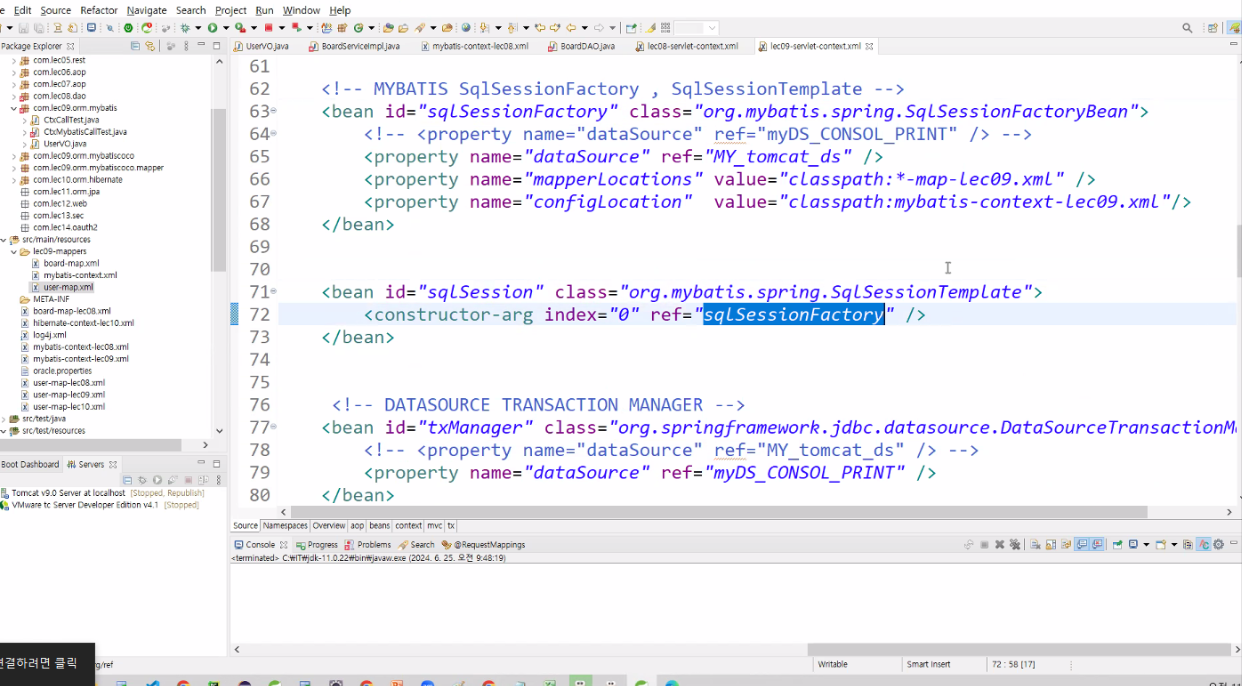Viewport: 1242px width, 686px height.
Task: Open the Navigate menu
Action: coord(147,10)
